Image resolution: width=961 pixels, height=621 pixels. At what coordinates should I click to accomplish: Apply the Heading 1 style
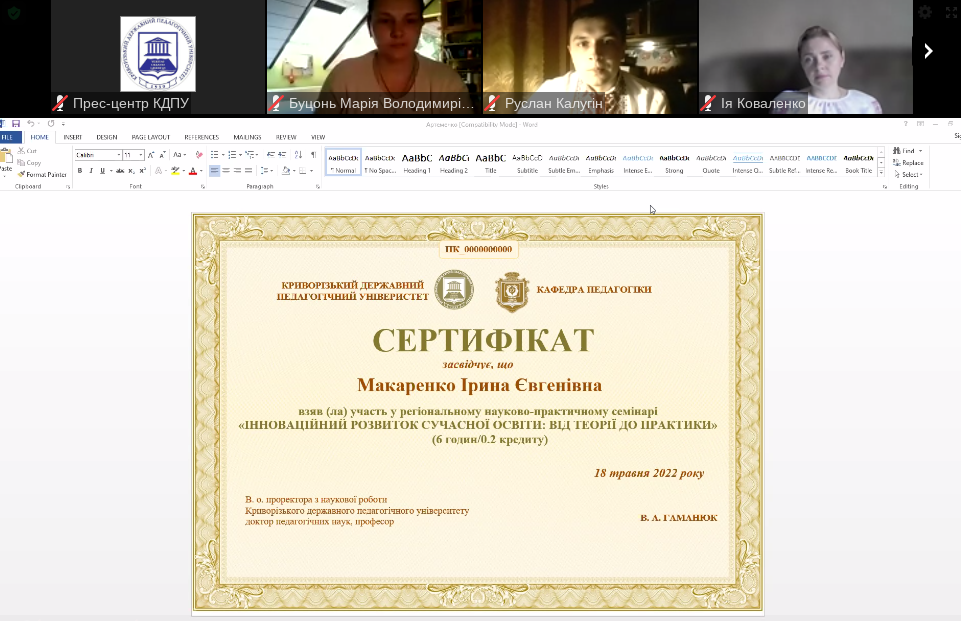(417, 162)
